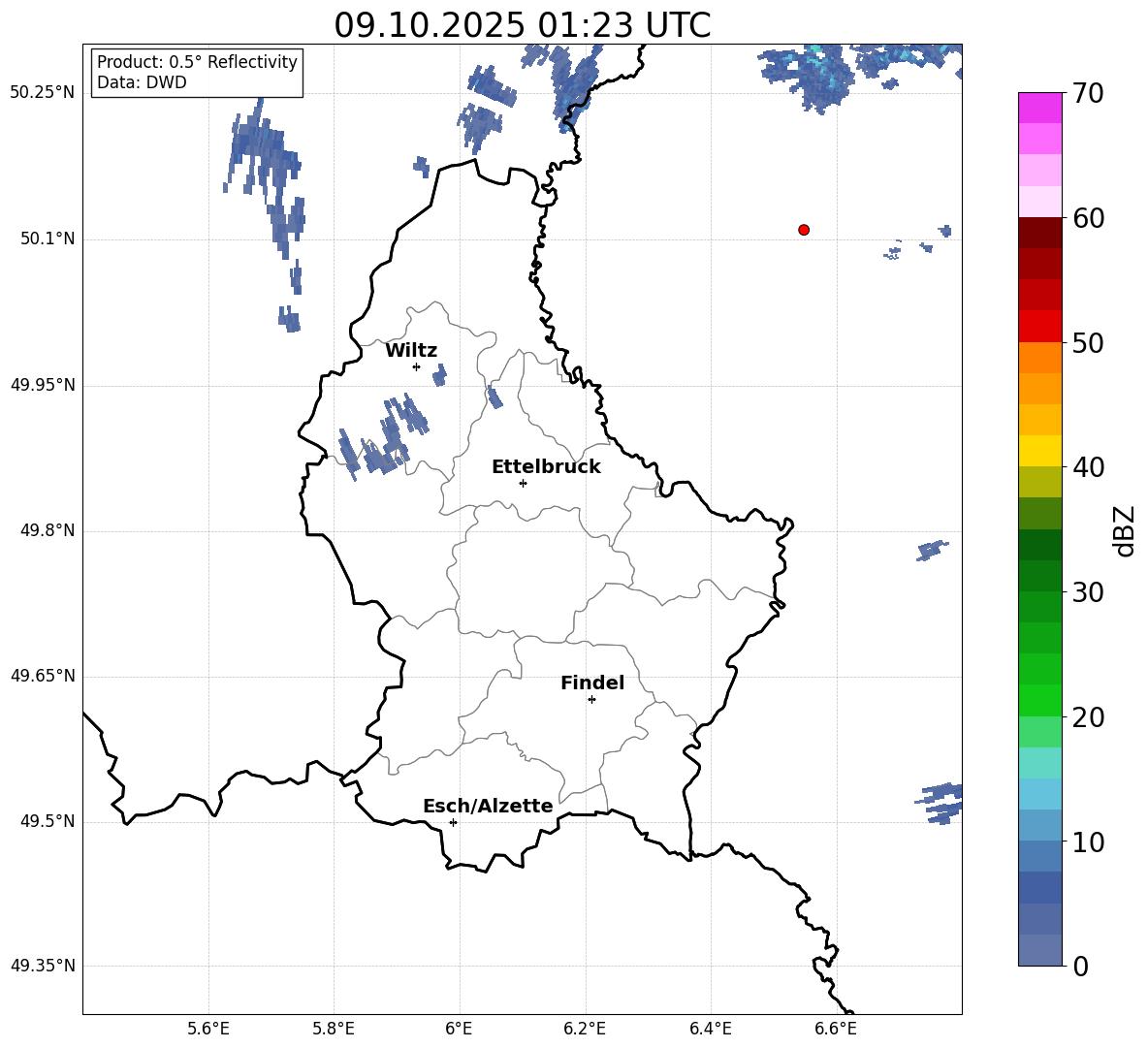Click the 5.8°E longitude label
The width and height of the screenshot is (1148, 1048).
334,1029
